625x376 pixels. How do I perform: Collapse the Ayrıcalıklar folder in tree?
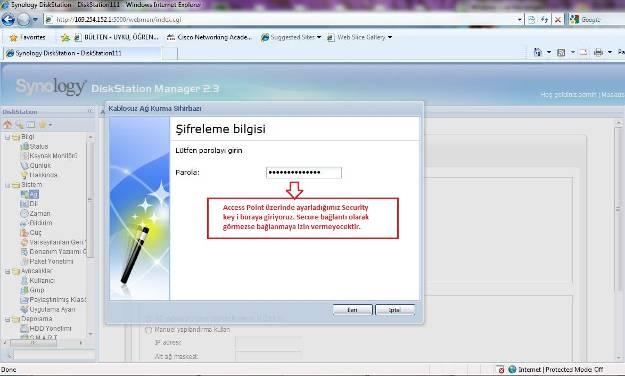point(7,271)
